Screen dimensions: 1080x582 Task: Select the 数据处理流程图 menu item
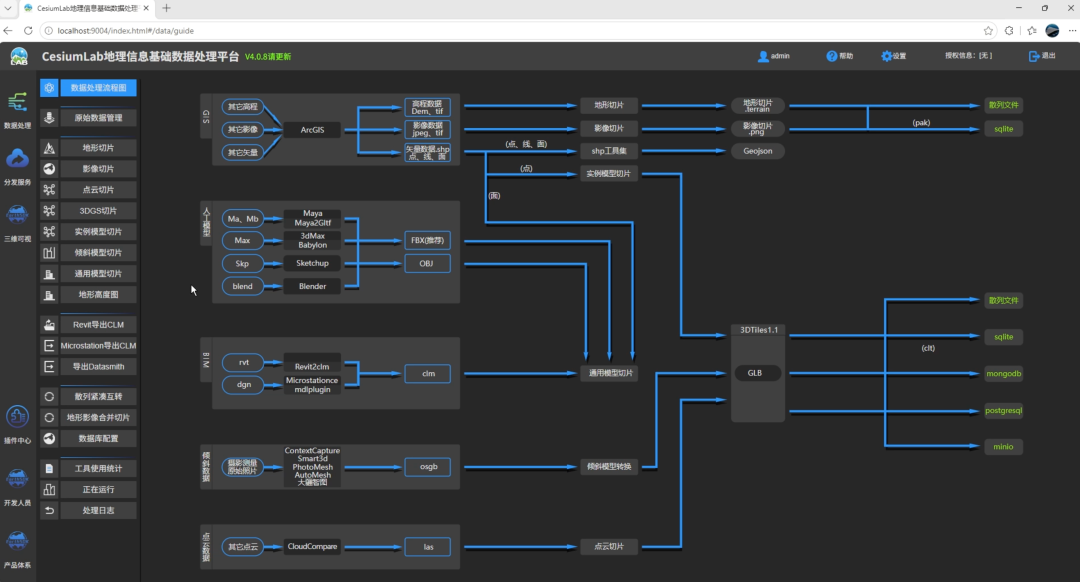98,87
